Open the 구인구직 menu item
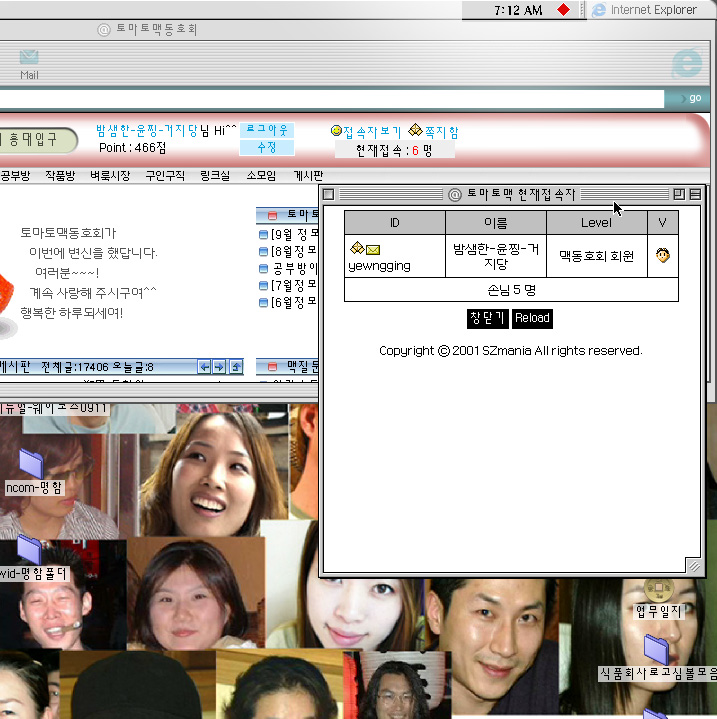This screenshot has width=717, height=719. 165,175
